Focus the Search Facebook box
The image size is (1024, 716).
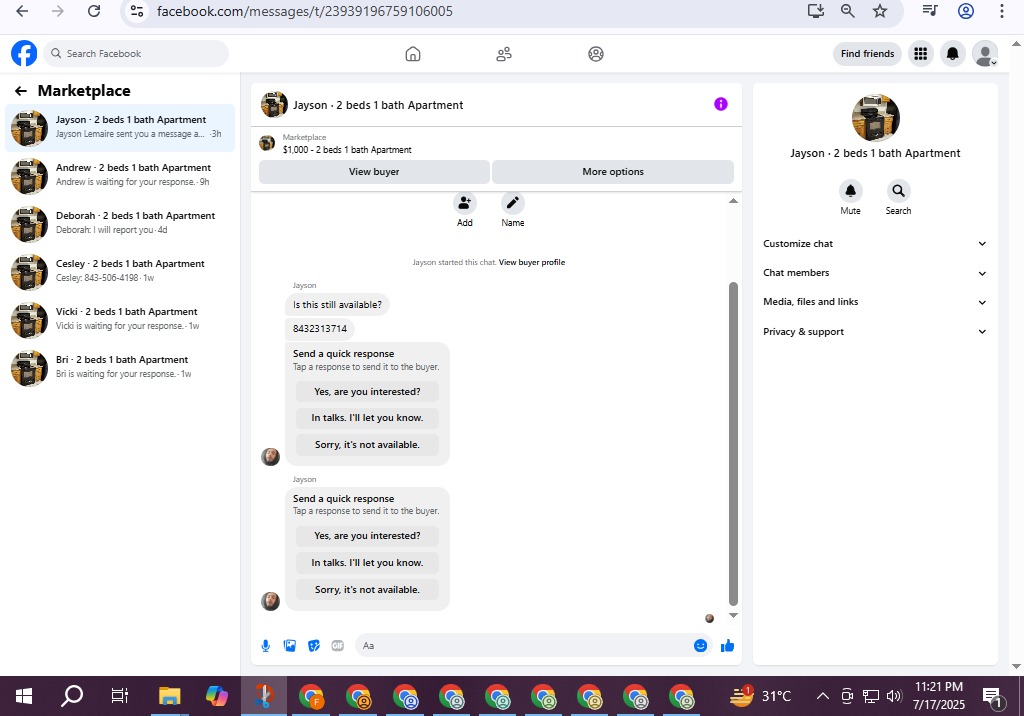pyautogui.click(x=136, y=54)
